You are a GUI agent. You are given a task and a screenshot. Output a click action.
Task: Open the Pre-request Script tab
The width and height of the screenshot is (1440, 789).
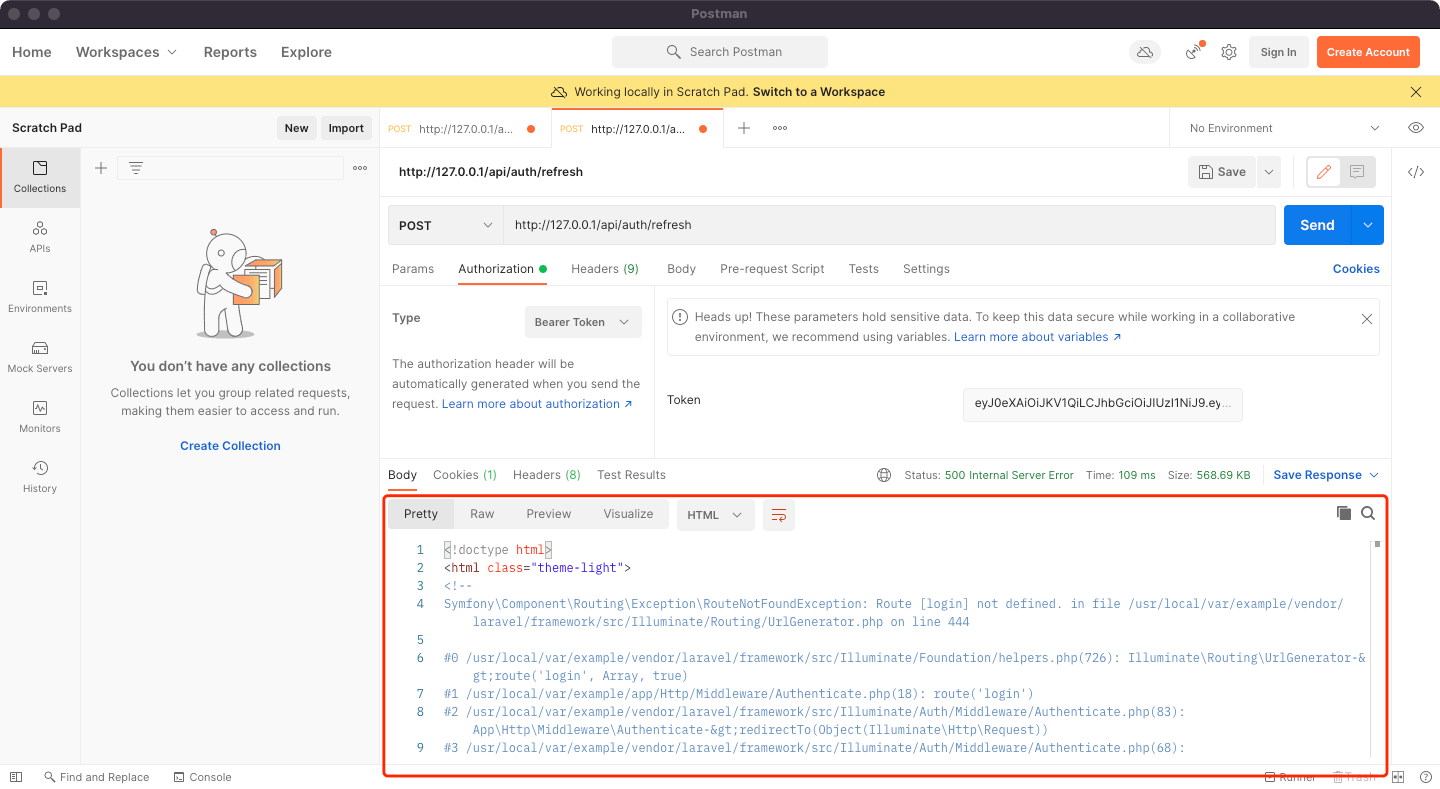tap(772, 269)
